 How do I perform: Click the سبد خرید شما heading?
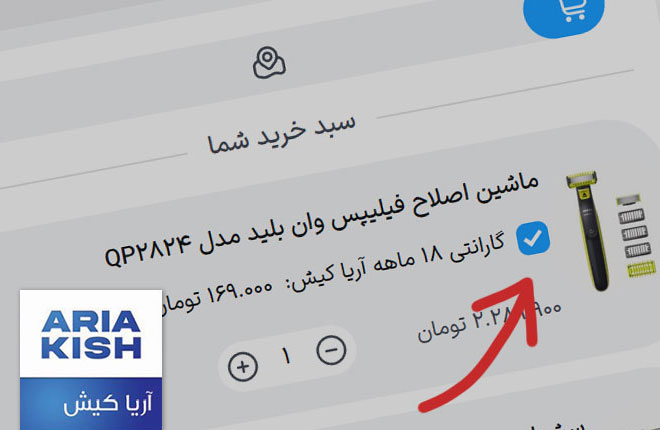(282, 133)
